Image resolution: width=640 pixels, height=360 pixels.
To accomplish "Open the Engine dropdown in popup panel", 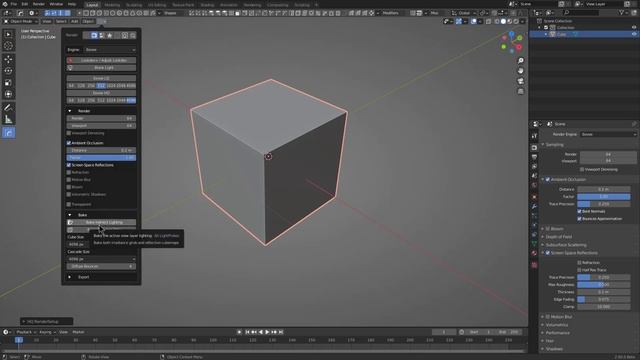I will pyautogui.click(x=110, y=50).
